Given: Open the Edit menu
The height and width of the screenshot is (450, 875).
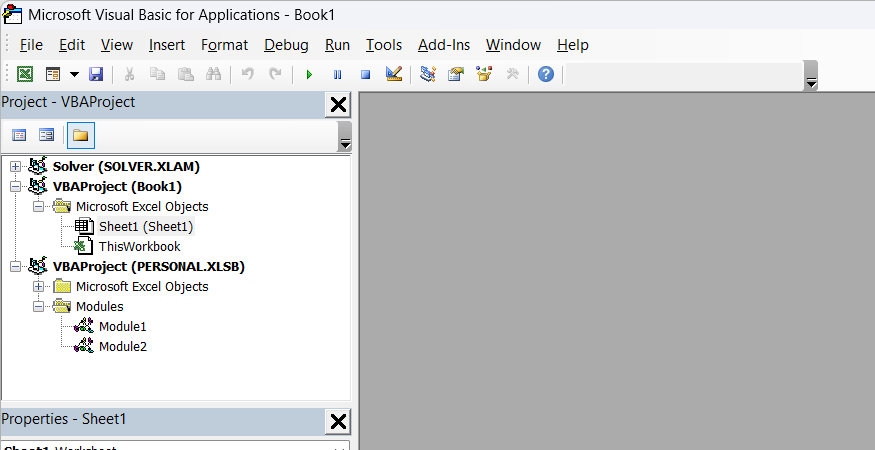Looking at the screenshot, I should coord(72,45).
